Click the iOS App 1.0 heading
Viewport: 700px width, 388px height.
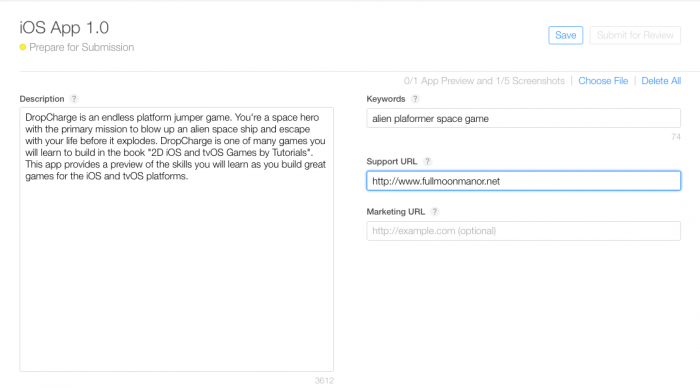coord(64,28)
